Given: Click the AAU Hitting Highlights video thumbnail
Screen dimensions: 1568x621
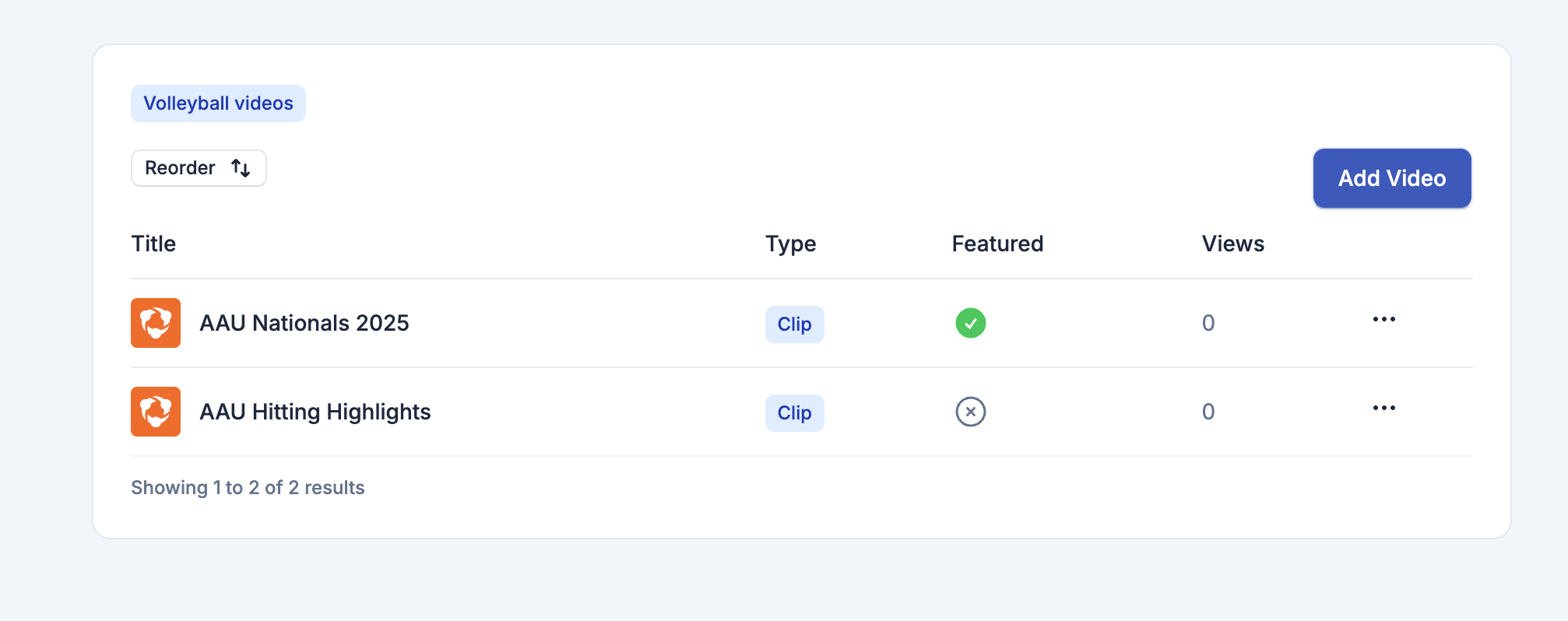Looking at the screenshot, I should 156,412.
